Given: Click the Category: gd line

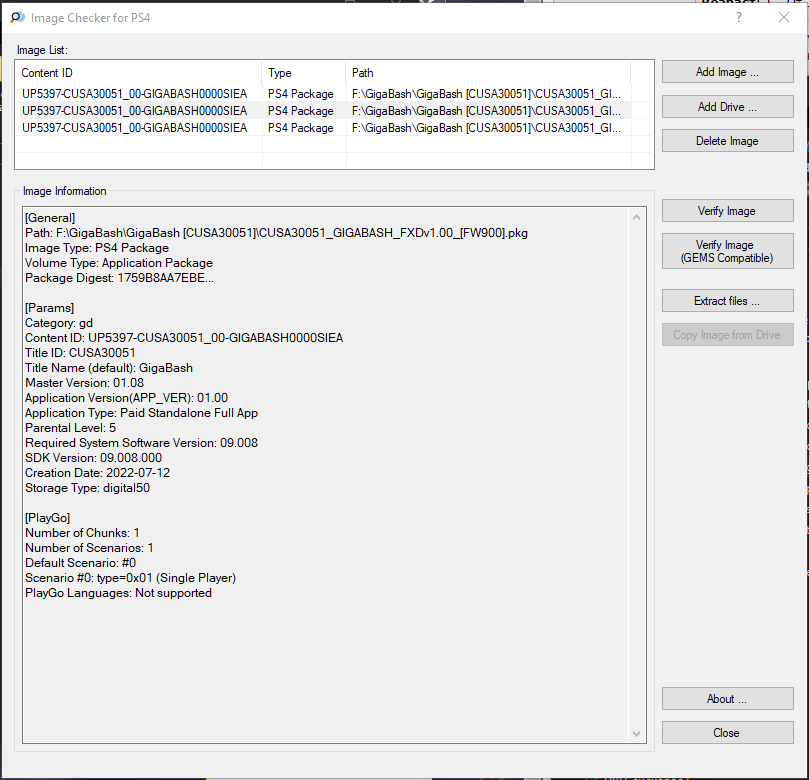Looking at the screenshot, I should [59, 323].
